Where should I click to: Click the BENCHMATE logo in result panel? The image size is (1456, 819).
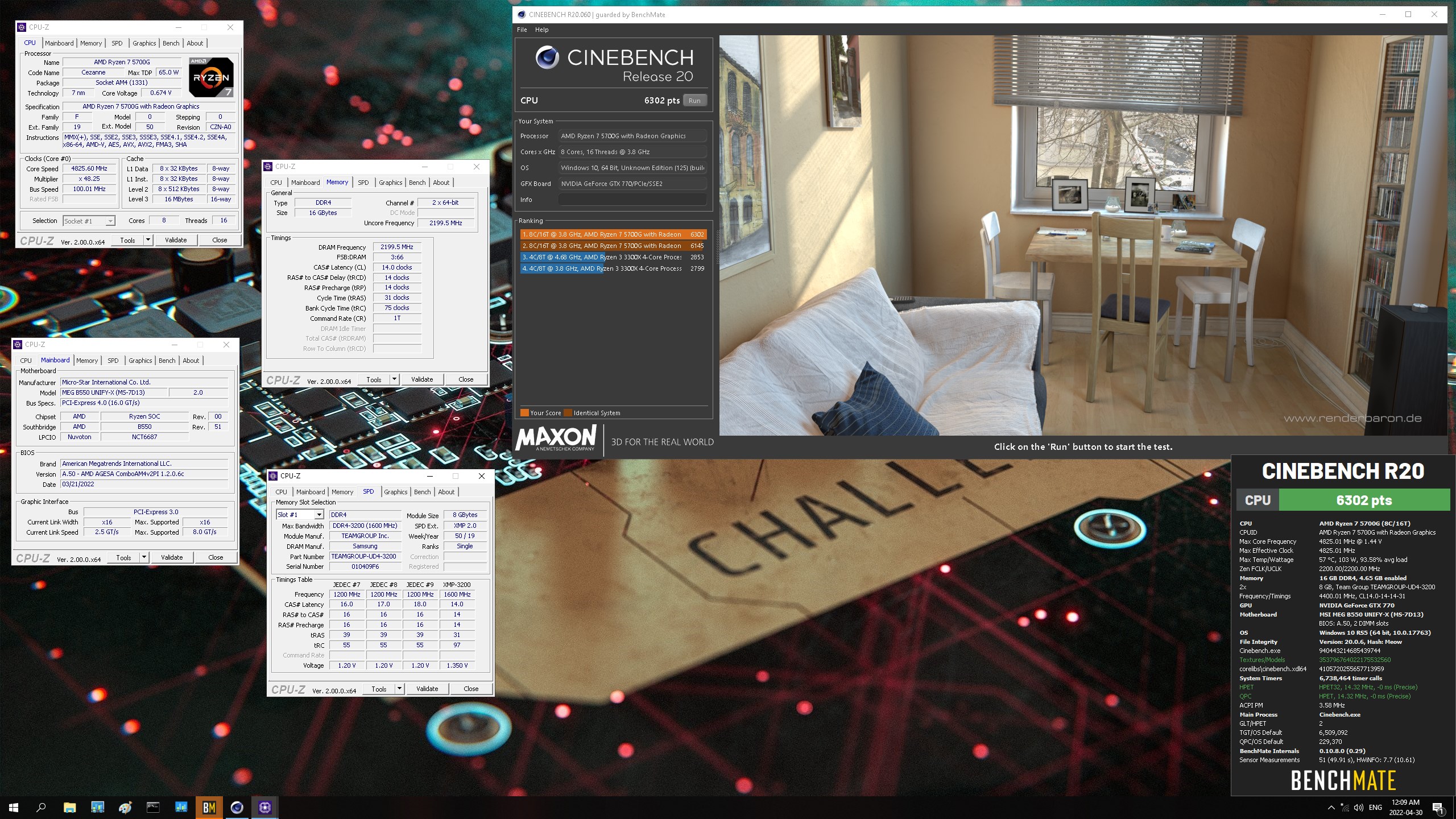[1343, 781]
